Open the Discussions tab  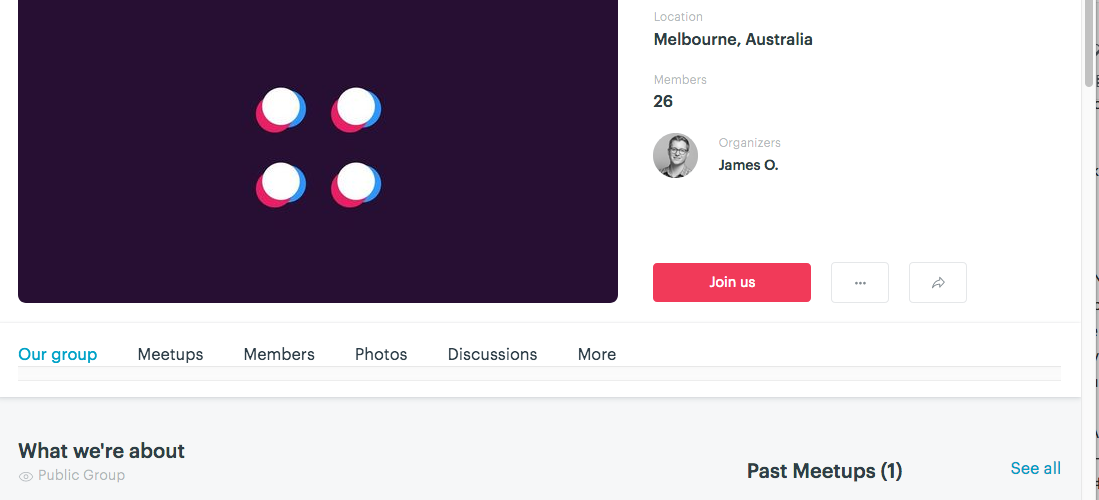point(492,354)
